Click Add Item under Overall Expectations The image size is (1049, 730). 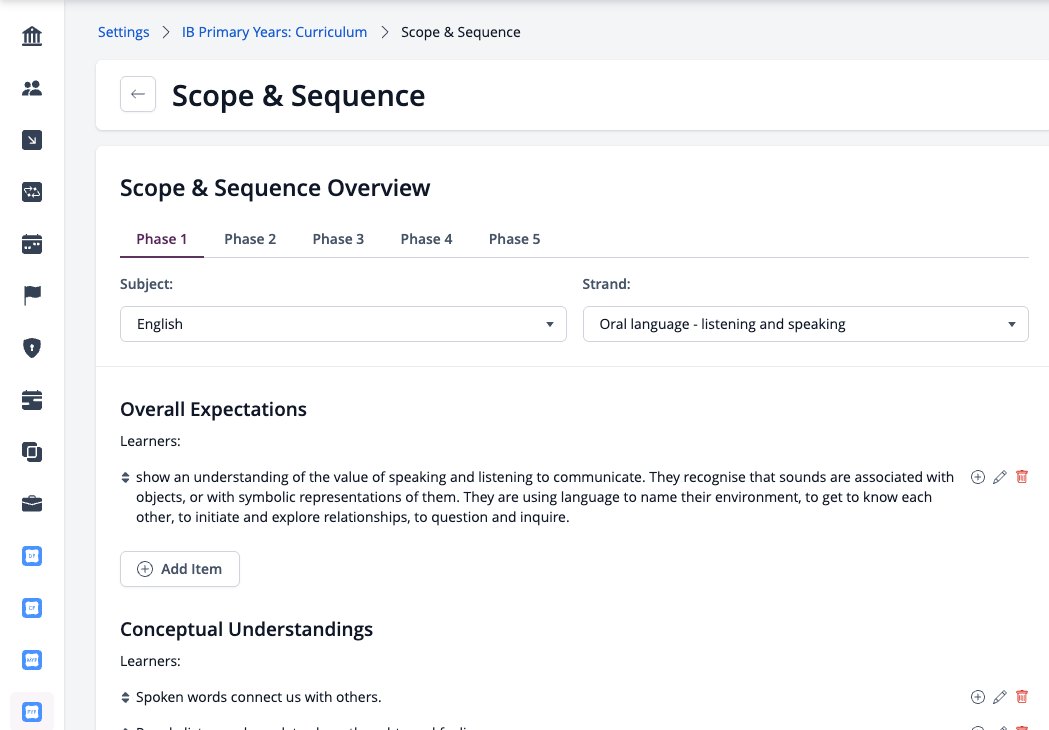click(180, 569)
